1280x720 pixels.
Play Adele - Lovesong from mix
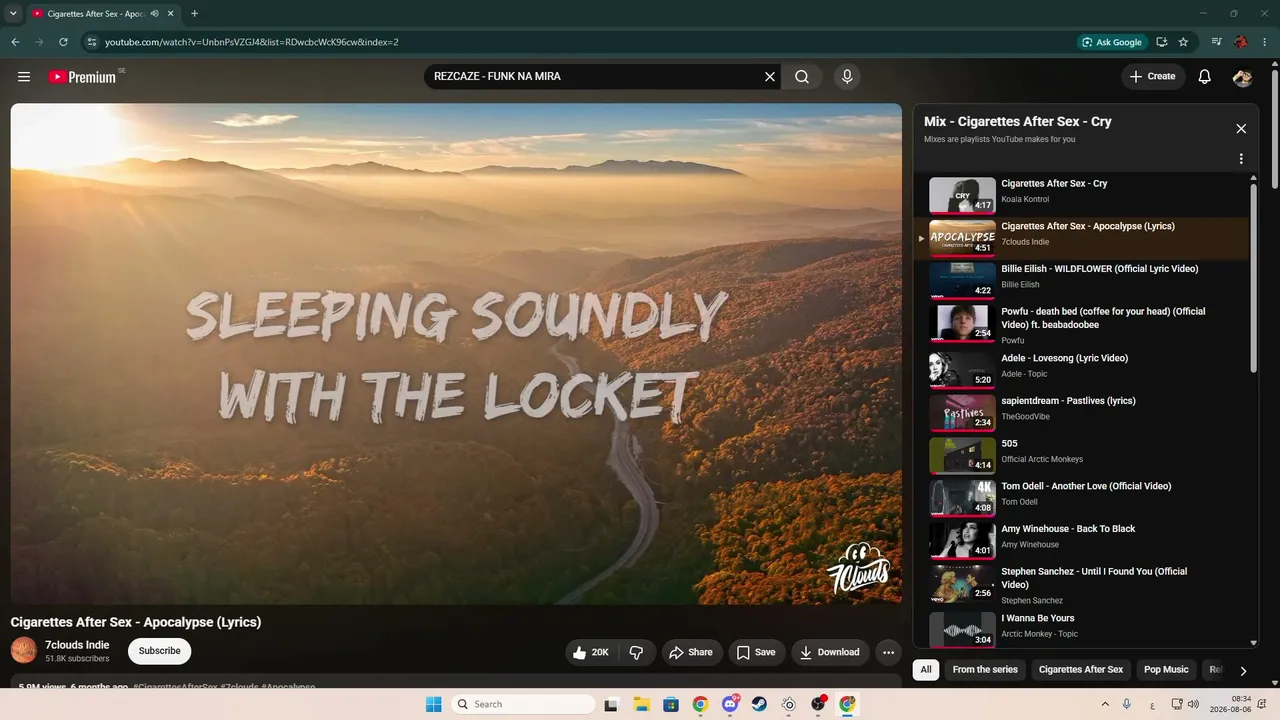(x=1080, y=369)
